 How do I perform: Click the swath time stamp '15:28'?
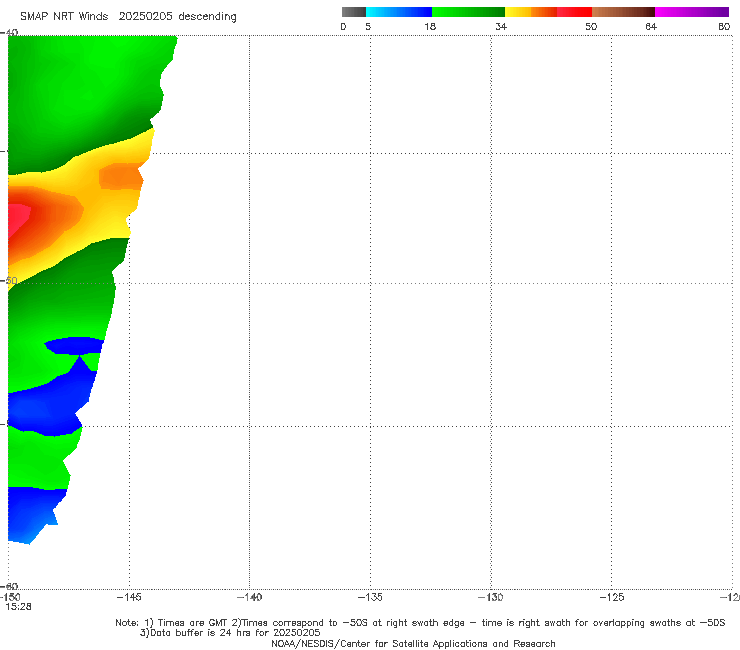(18, 607)
